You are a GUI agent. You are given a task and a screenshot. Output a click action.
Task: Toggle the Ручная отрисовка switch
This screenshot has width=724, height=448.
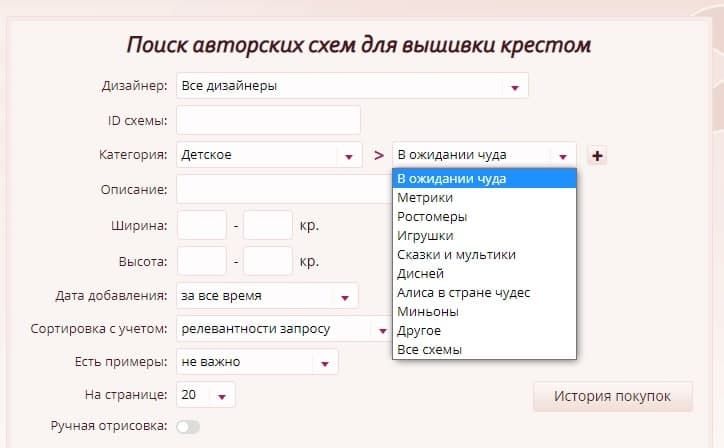coord(188,427)
